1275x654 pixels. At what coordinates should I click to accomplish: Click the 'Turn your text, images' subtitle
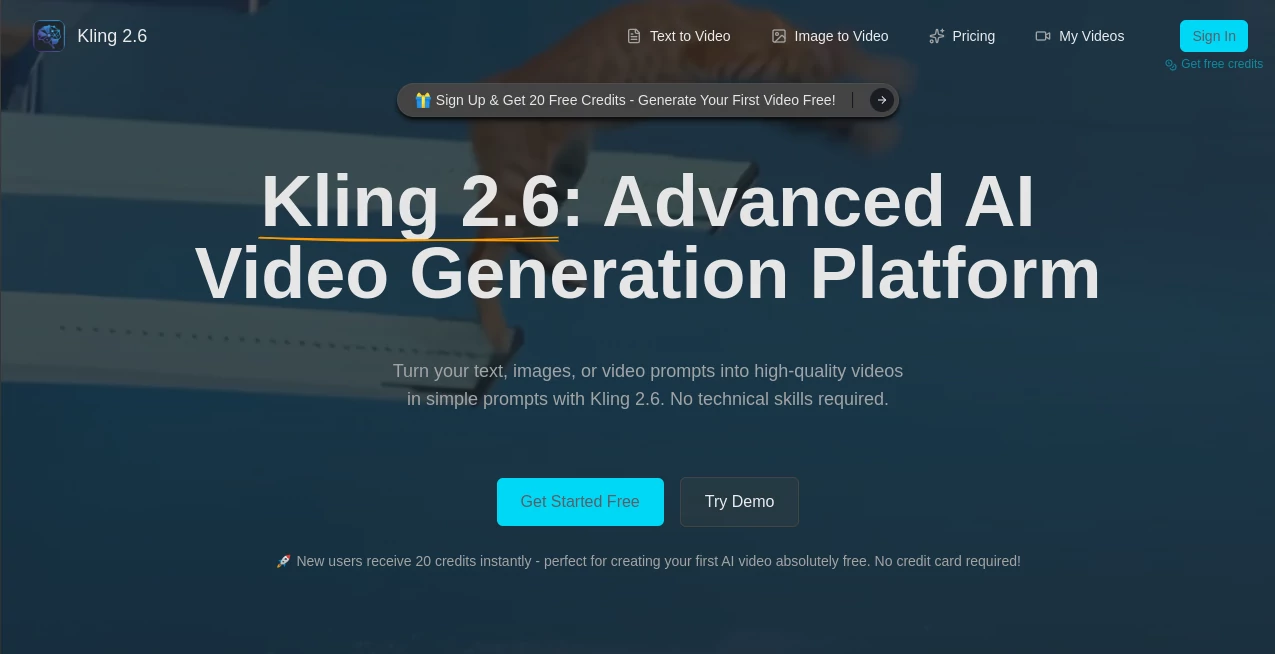click(x=648, y=385)
